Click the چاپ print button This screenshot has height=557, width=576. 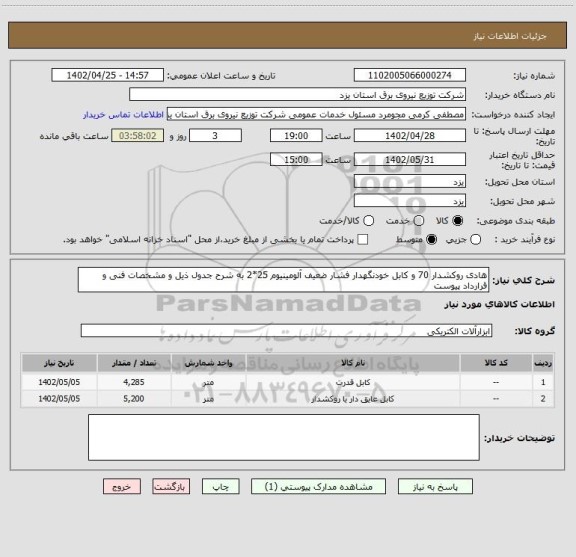coord(220,486)
